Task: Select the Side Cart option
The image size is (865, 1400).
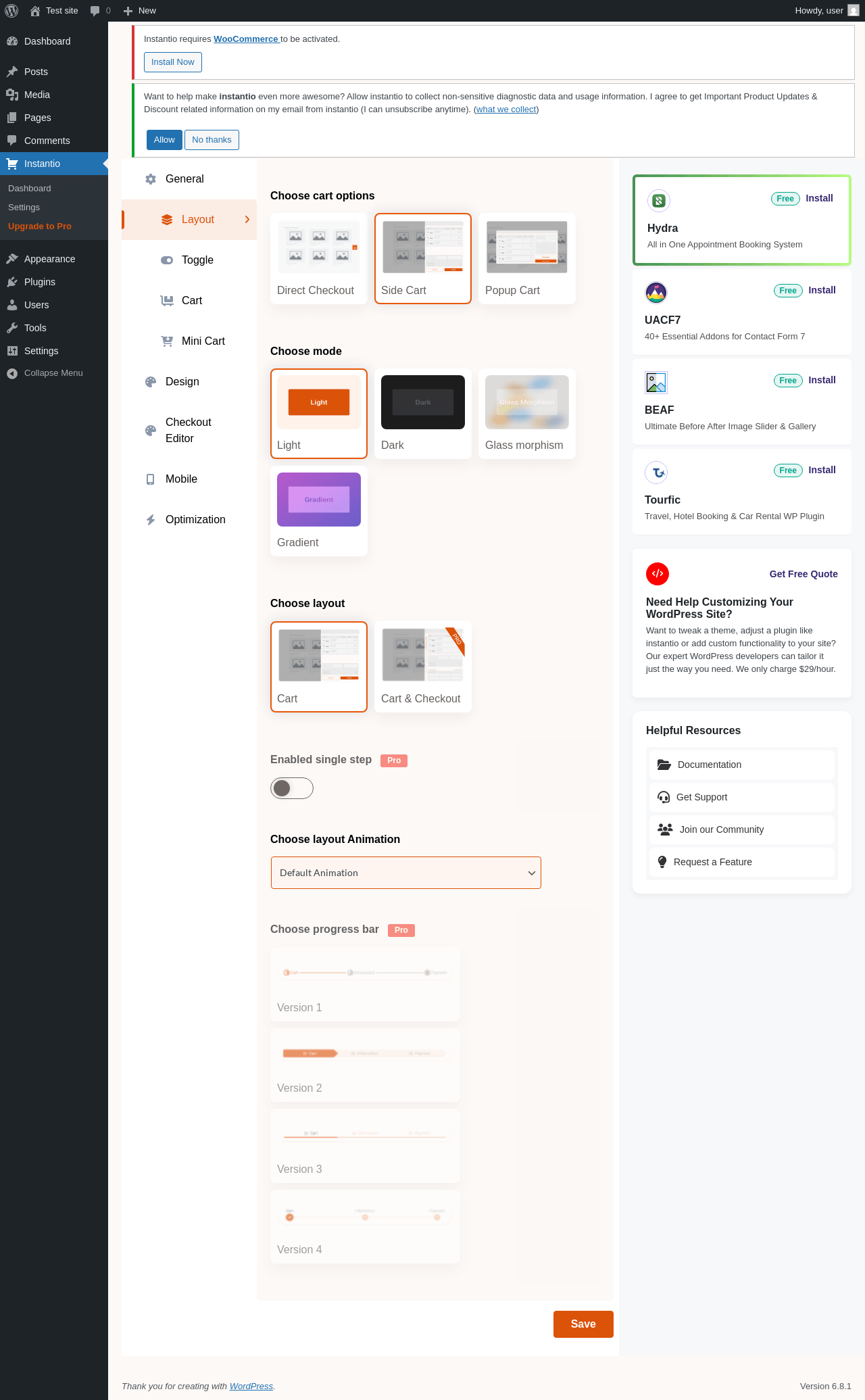Action: (x=423, y=258)
